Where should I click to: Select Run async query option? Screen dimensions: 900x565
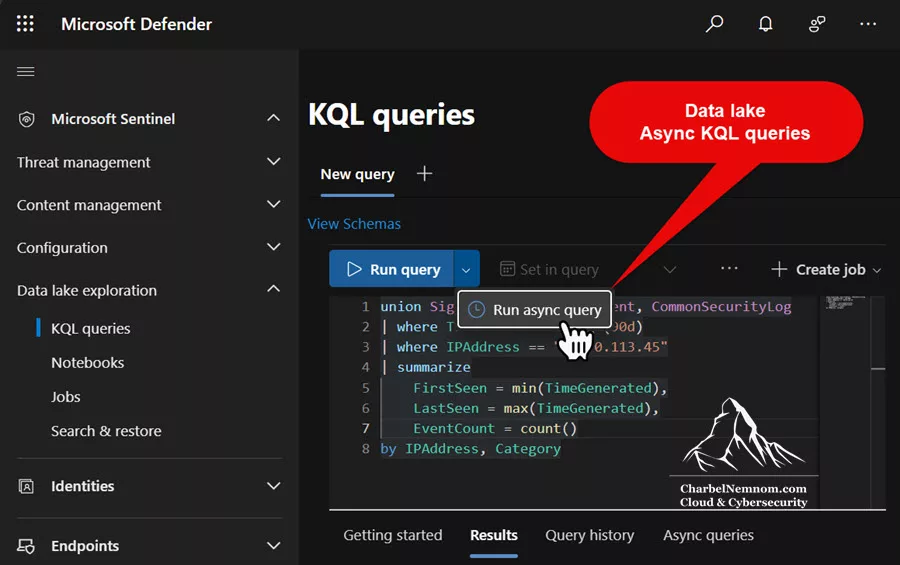535,309
